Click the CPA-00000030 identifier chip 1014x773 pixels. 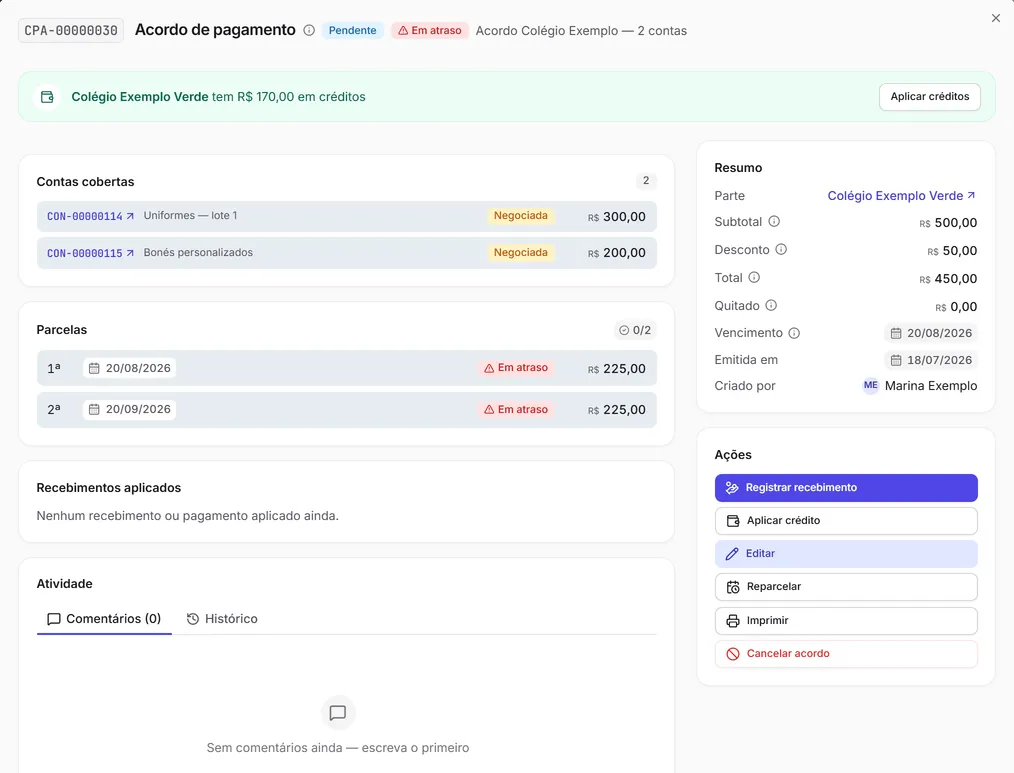point(71,30)
